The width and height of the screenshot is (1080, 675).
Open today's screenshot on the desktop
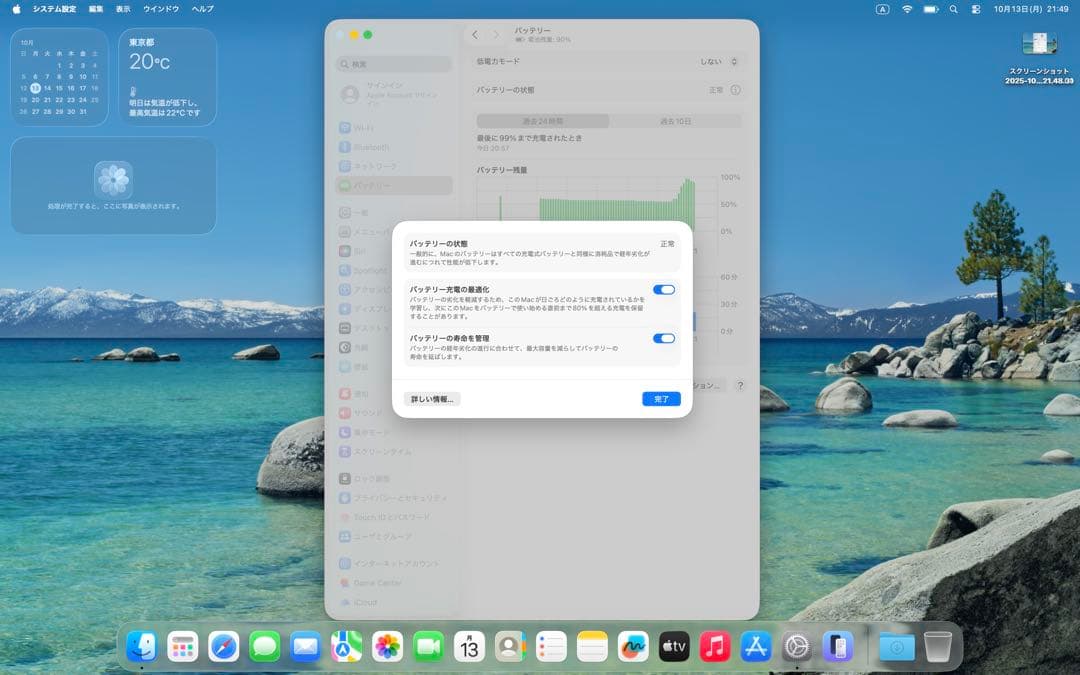[1039, 44]
